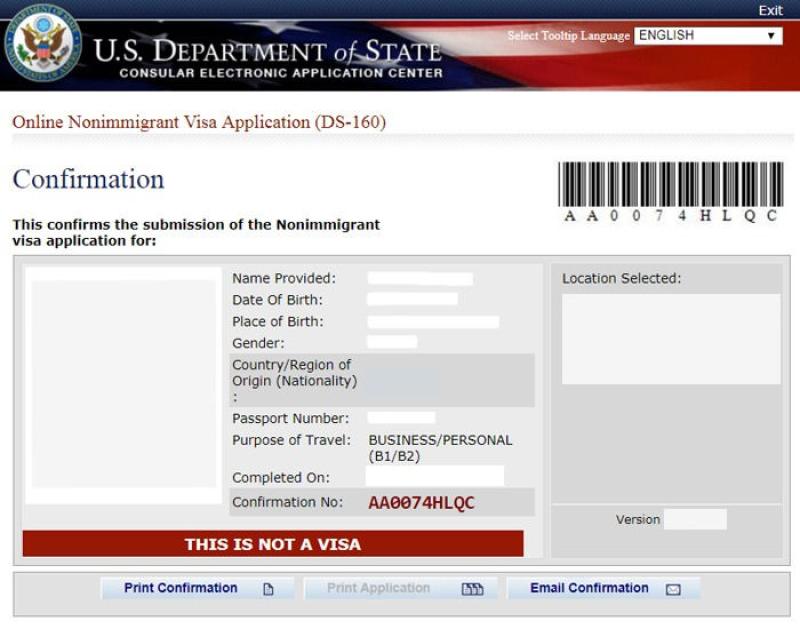Click the Name Provided value field
The image size is (800, 629).
pyautogui.click(x=420, y=279)
